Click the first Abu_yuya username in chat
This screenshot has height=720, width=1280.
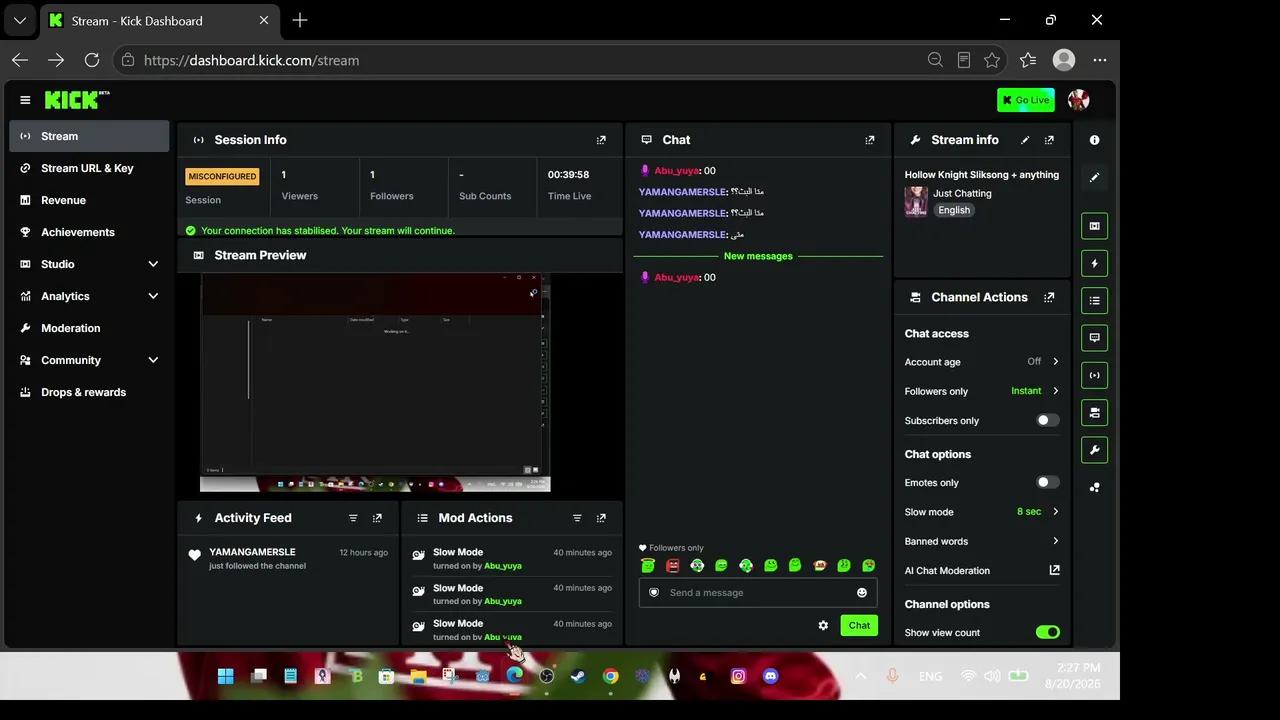click(676, 171)
